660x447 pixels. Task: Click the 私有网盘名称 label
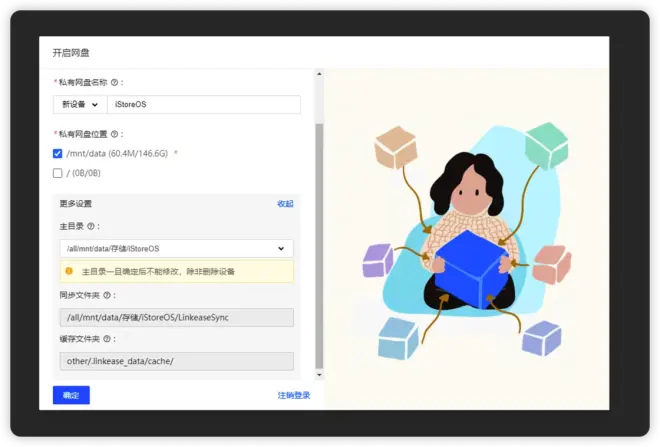pos(83,82)
